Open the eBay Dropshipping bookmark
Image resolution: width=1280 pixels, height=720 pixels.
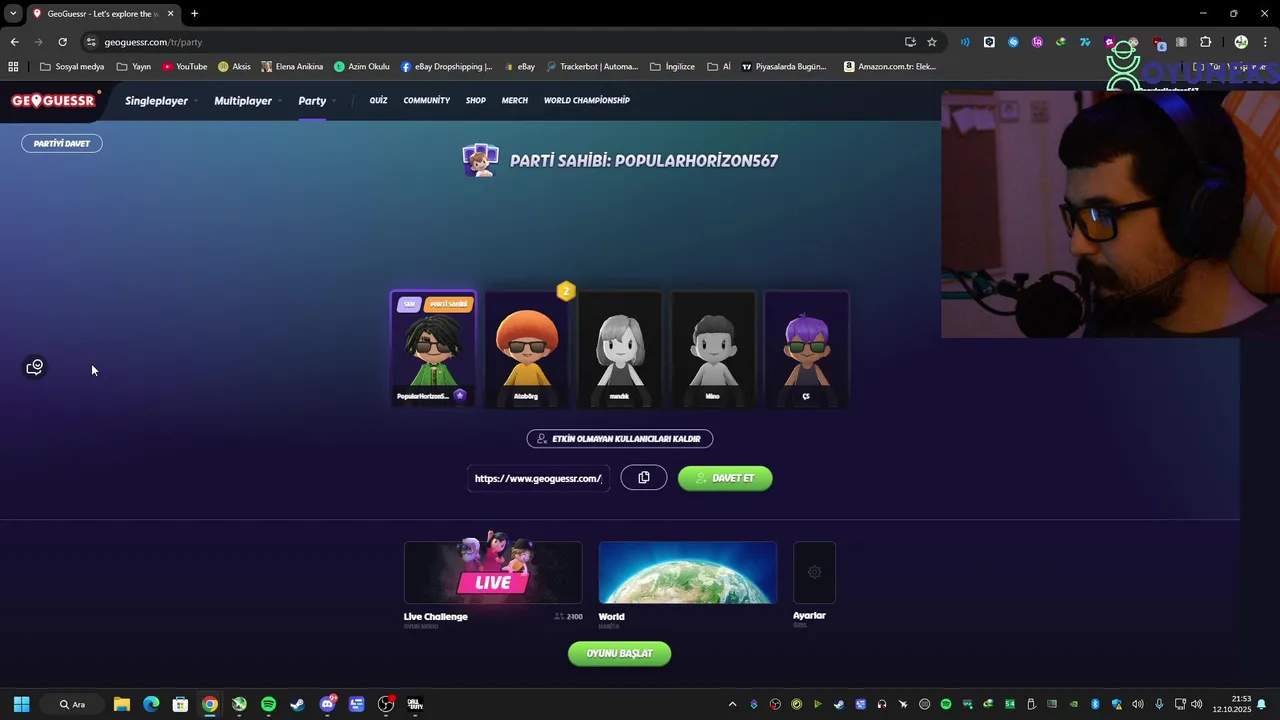point(447,67)
